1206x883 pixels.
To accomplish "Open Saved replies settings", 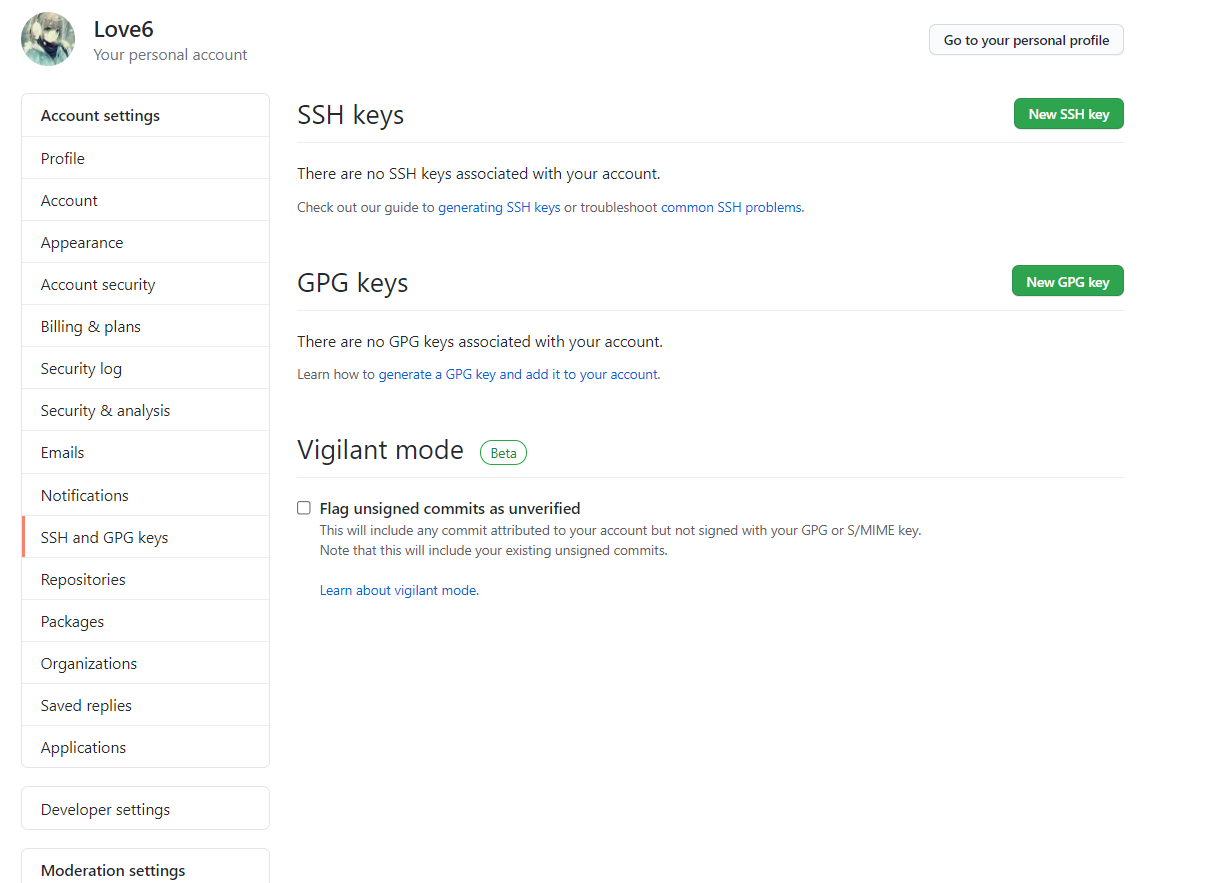I will click(145, 705).
